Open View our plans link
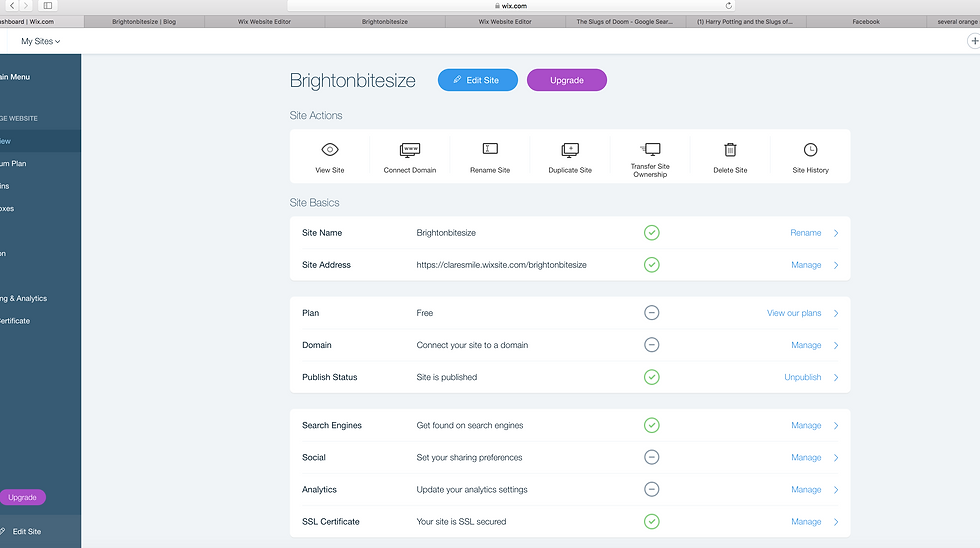Screen dimensions: 980x548 tap(794, 313)
